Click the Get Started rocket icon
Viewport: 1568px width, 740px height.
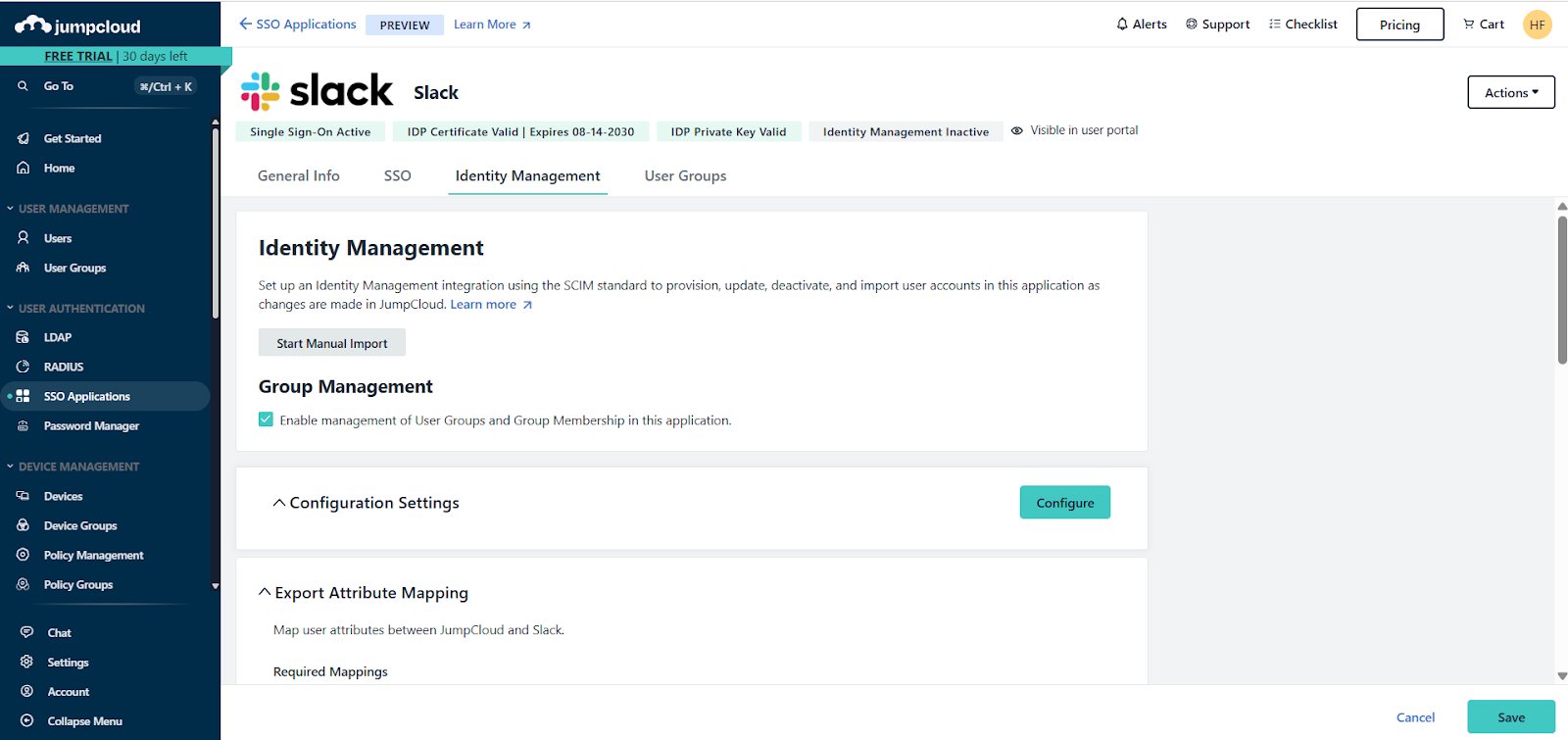23,138
